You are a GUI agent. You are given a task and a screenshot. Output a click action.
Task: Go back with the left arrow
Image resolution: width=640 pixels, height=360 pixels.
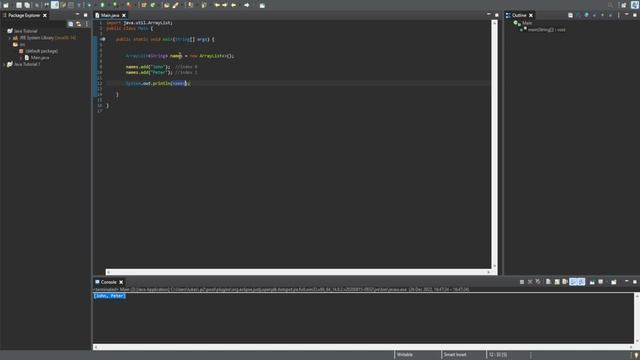(233, 5)
